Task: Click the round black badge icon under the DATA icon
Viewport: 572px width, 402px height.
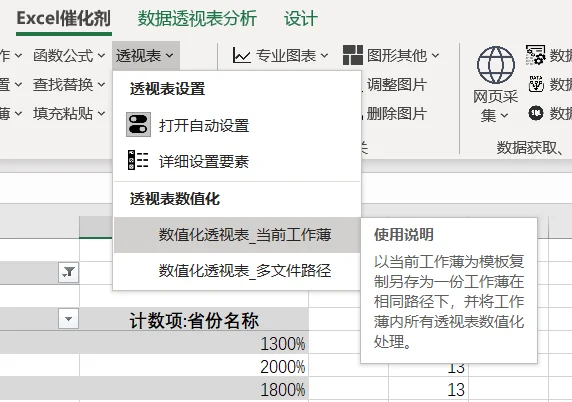Action: (x=536, y=113)
